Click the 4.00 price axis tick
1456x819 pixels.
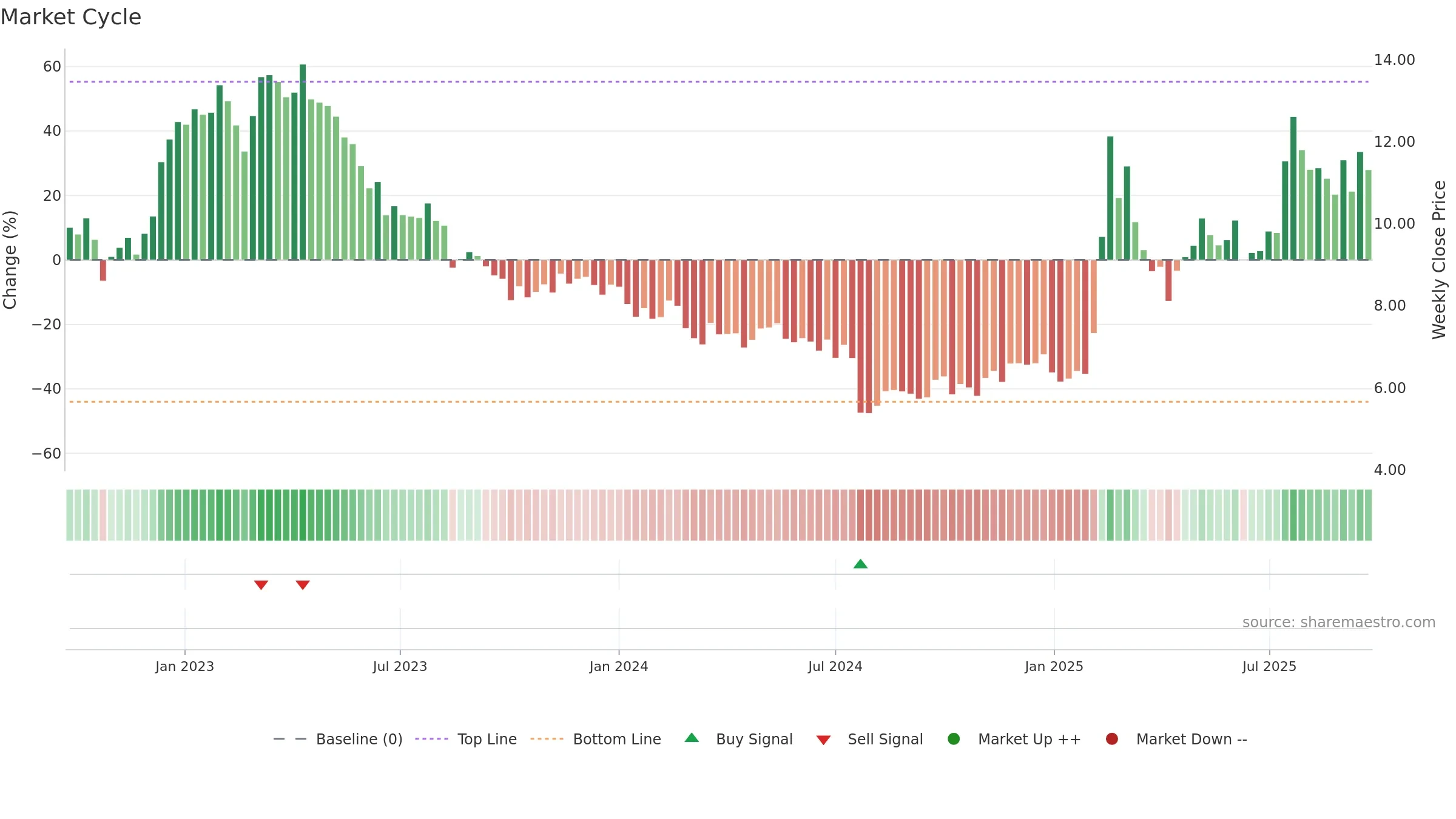coord(1389,470)
